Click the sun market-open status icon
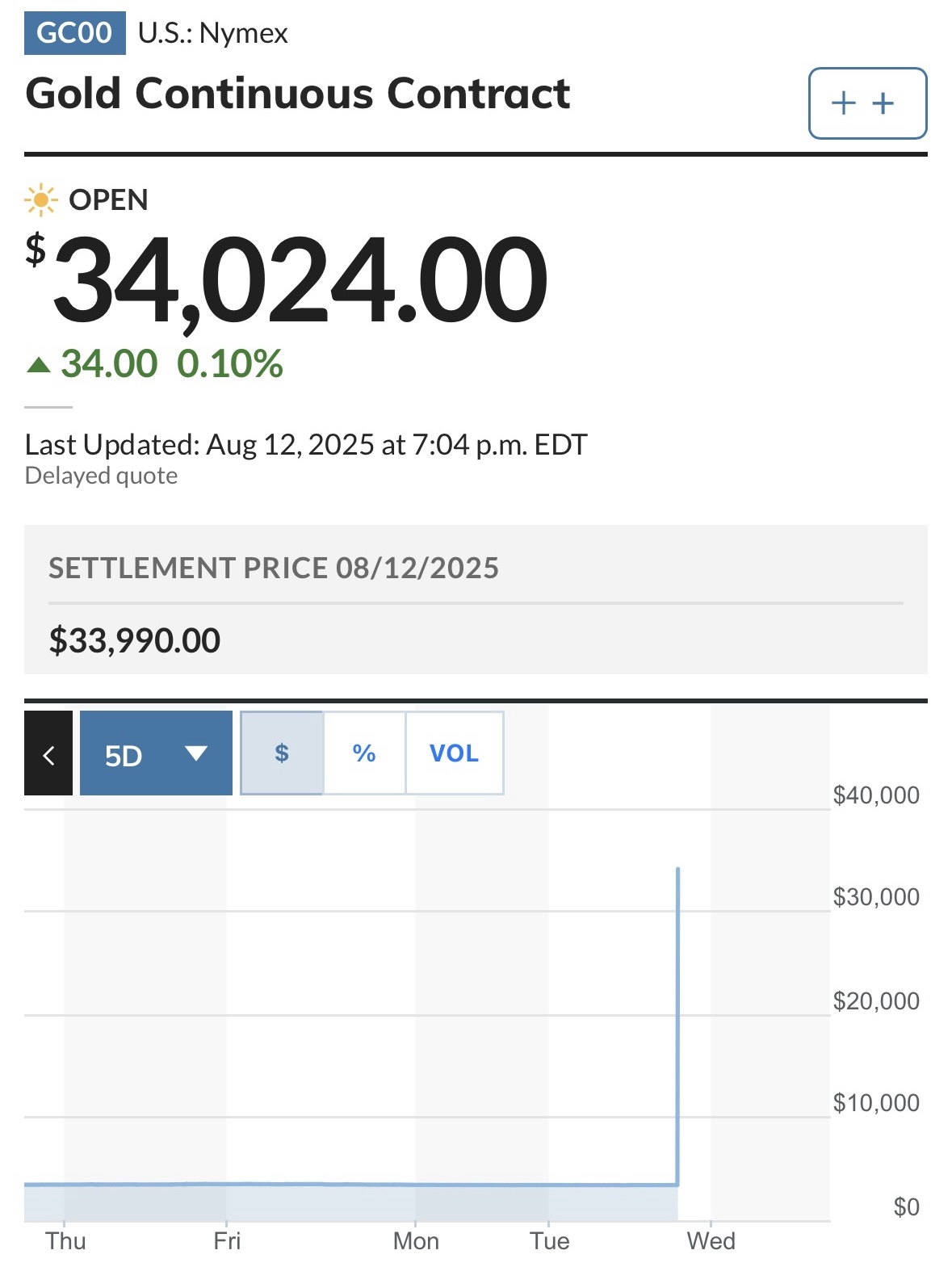 40,199
